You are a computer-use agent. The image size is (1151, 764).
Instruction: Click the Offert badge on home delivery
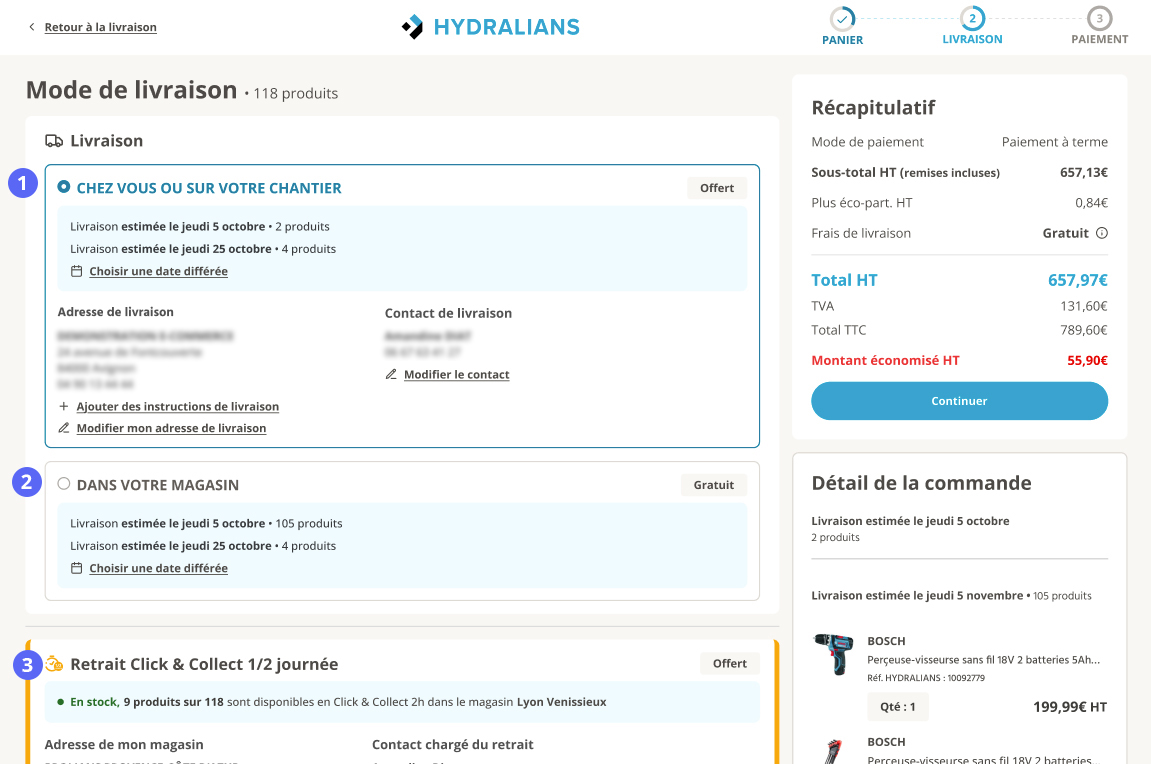716,188
